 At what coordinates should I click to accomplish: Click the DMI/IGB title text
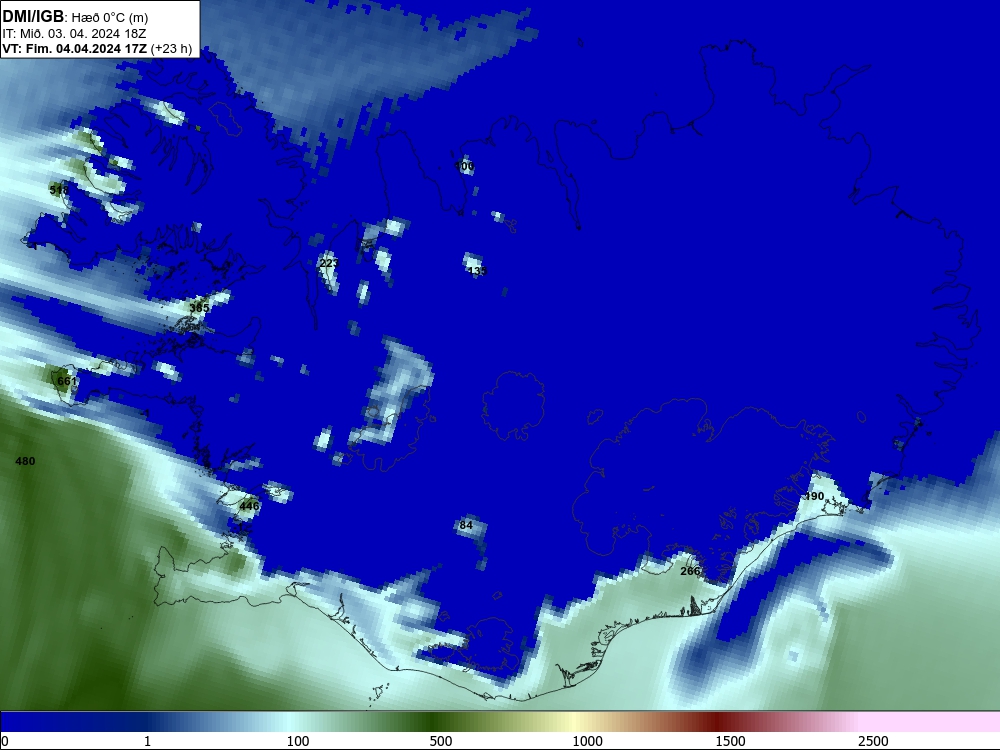(33, 17)
